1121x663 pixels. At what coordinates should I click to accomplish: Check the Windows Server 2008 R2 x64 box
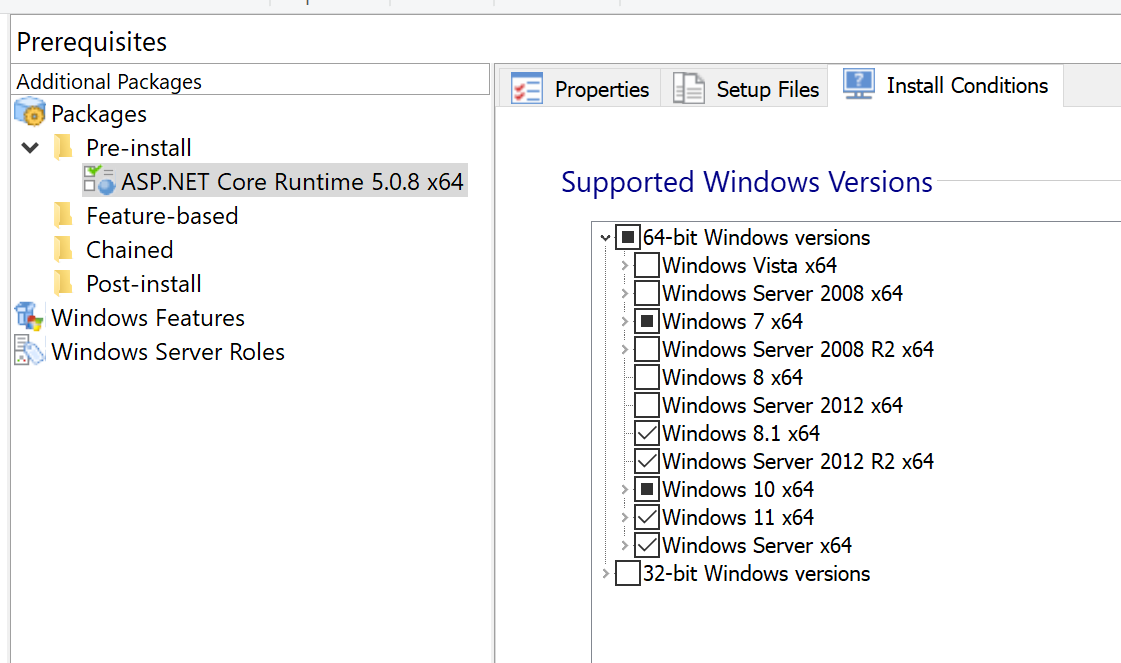tap(647, 349)
